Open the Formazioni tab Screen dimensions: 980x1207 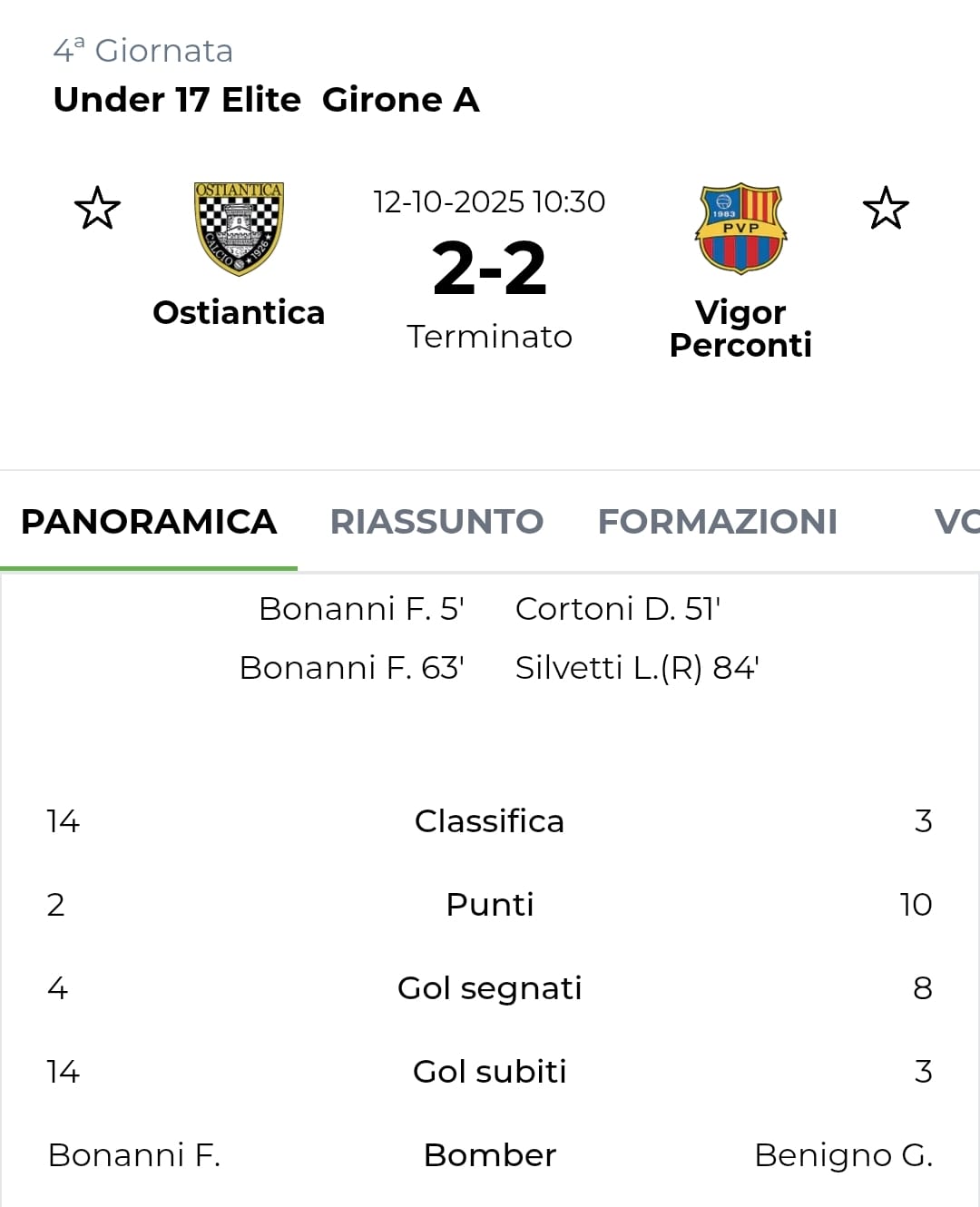[x=717, y=522]
